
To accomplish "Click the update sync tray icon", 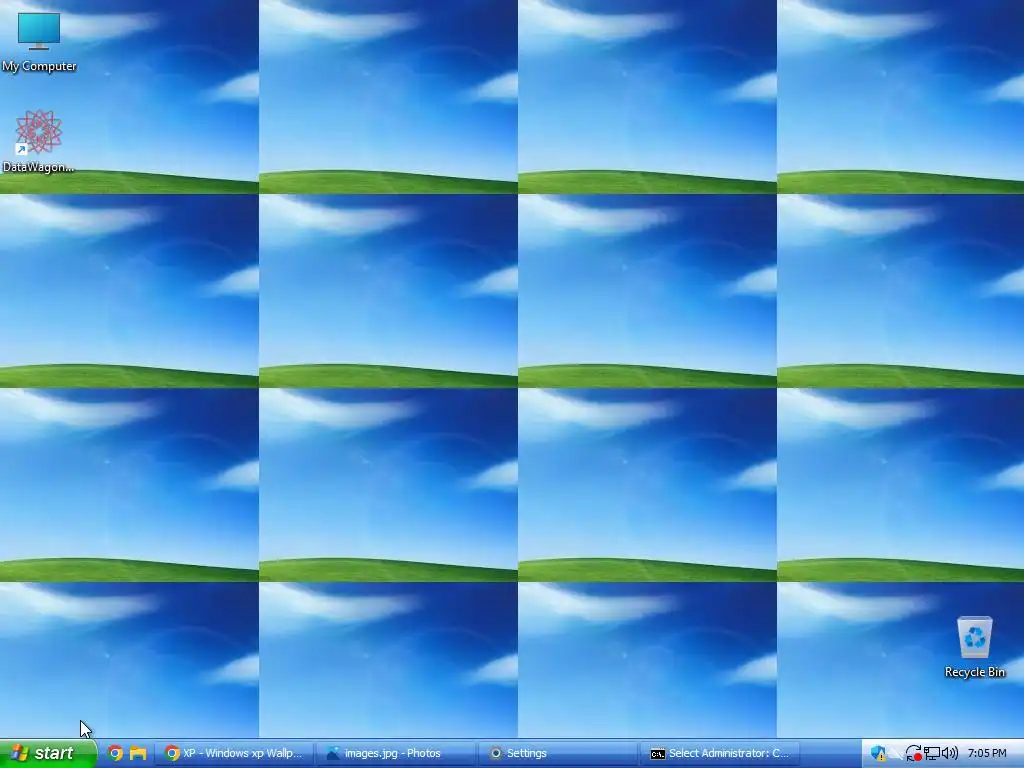I will coord(914,753).
